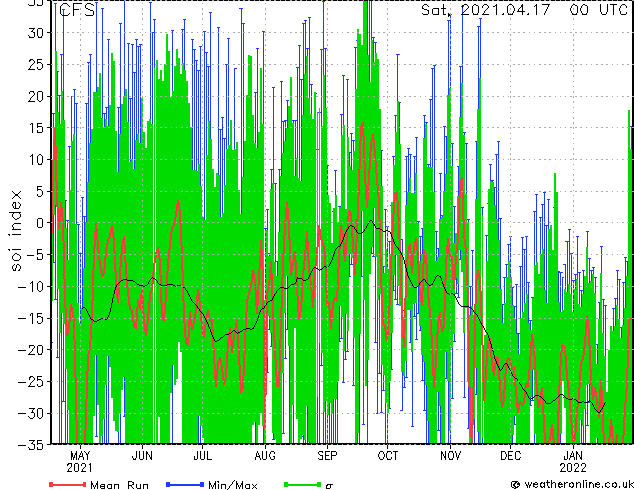Viewport: 634px width, 490px height.
Task: Click the sigma symbol legend label
Action: (x=329, y=486)
